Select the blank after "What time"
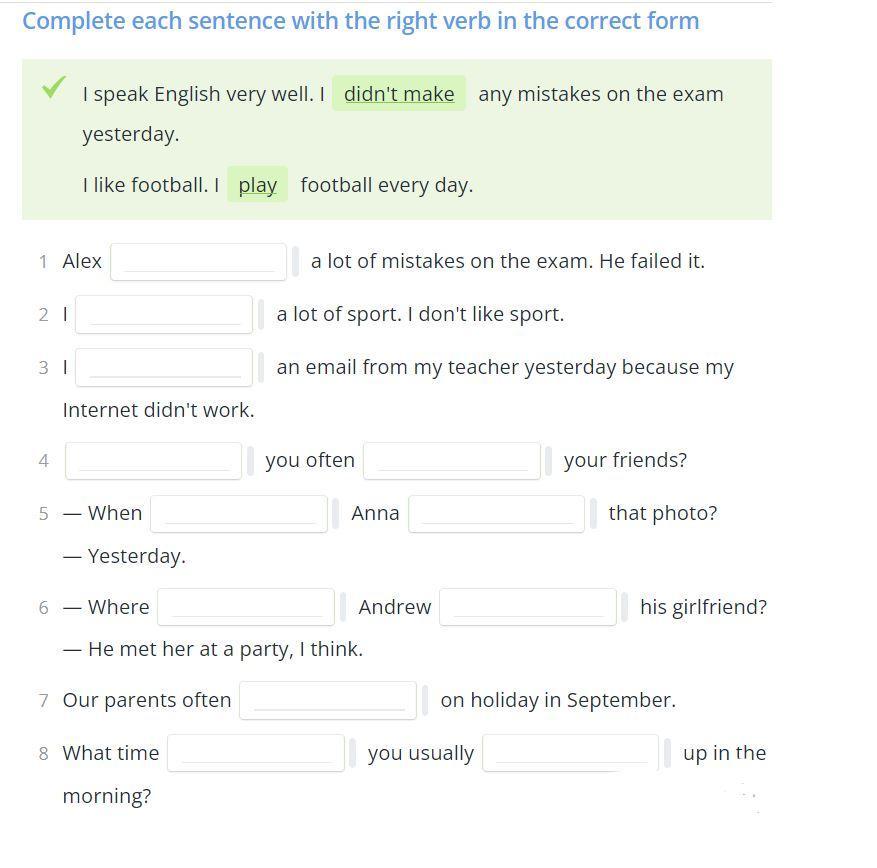Viewport: 877px width, 868px height. tap(256, 754)
